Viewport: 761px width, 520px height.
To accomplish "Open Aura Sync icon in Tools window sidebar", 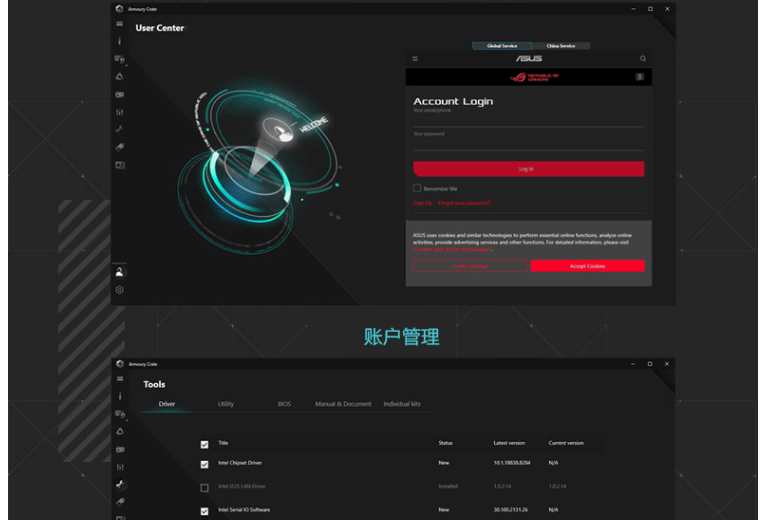I will click(x=120, y=432).
